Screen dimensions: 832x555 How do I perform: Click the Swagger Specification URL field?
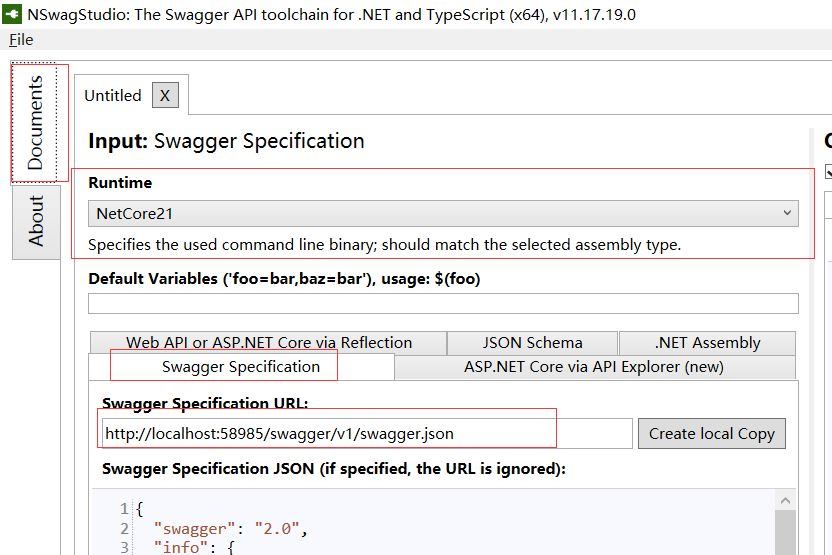(366, 433)
